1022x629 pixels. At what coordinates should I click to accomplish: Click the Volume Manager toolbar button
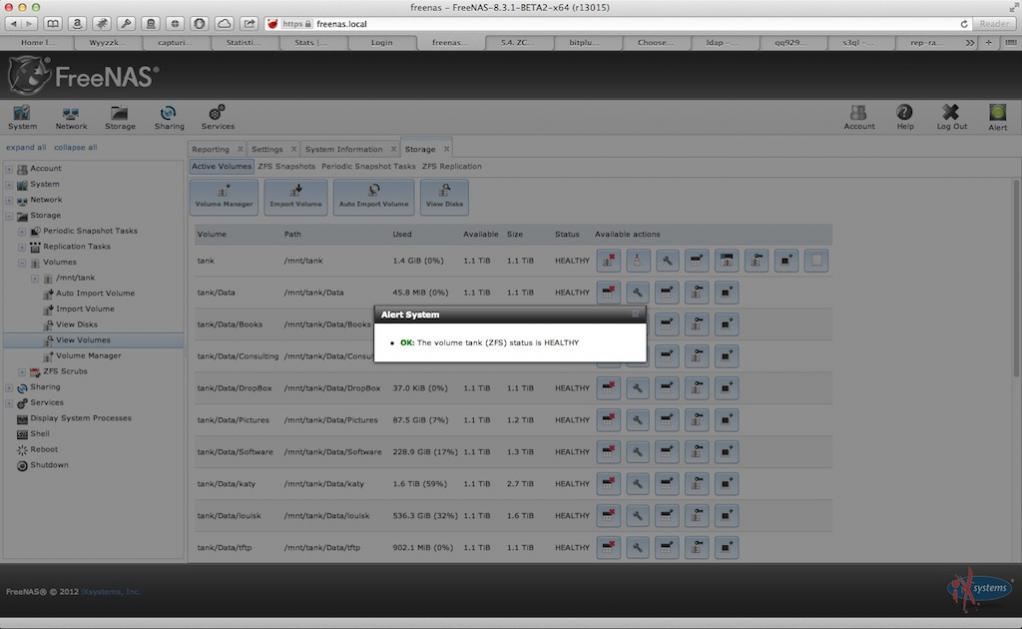[224, 197]
